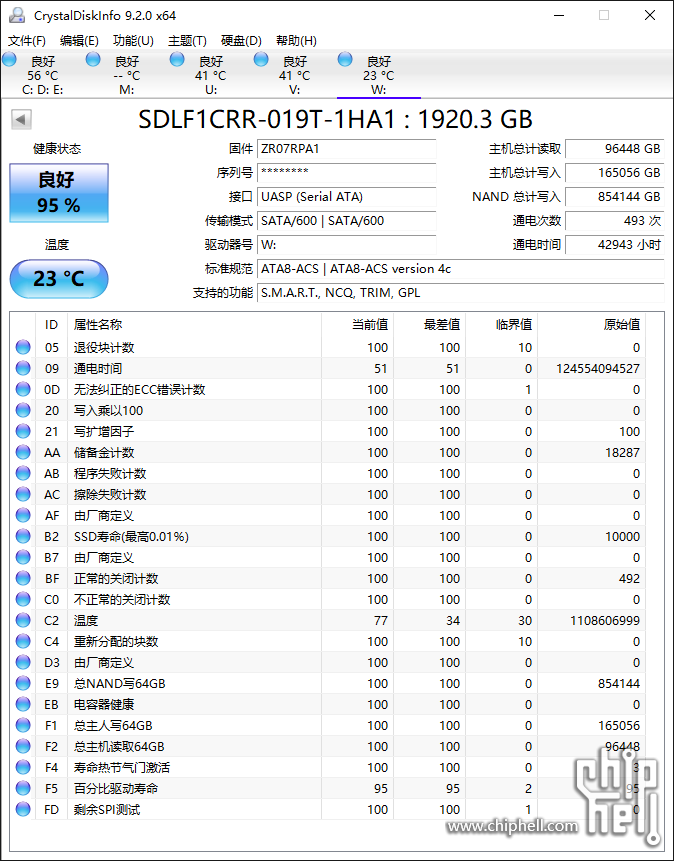Select the C: D: E: disk tab
Viewport: 674px width, 861px height.
[42, 75]
